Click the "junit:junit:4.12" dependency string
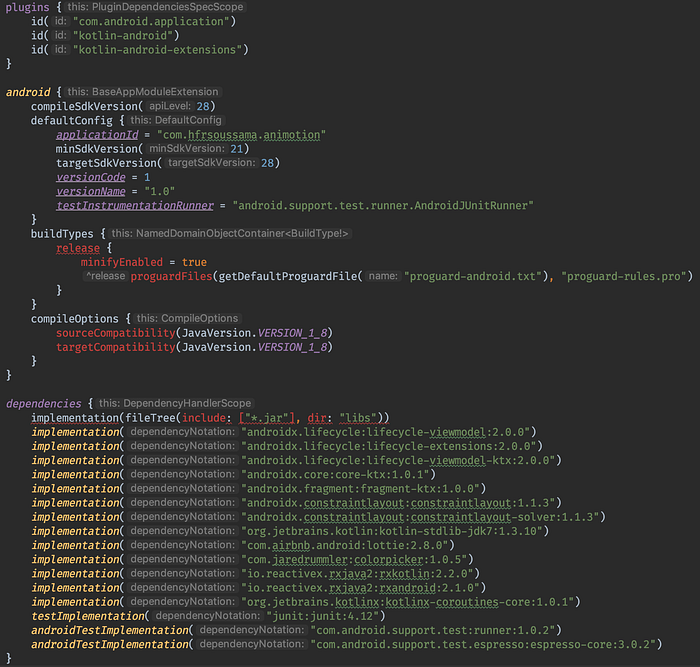This screenshot has height=667, width=700. pyautogui.click(x=322, y=616)
